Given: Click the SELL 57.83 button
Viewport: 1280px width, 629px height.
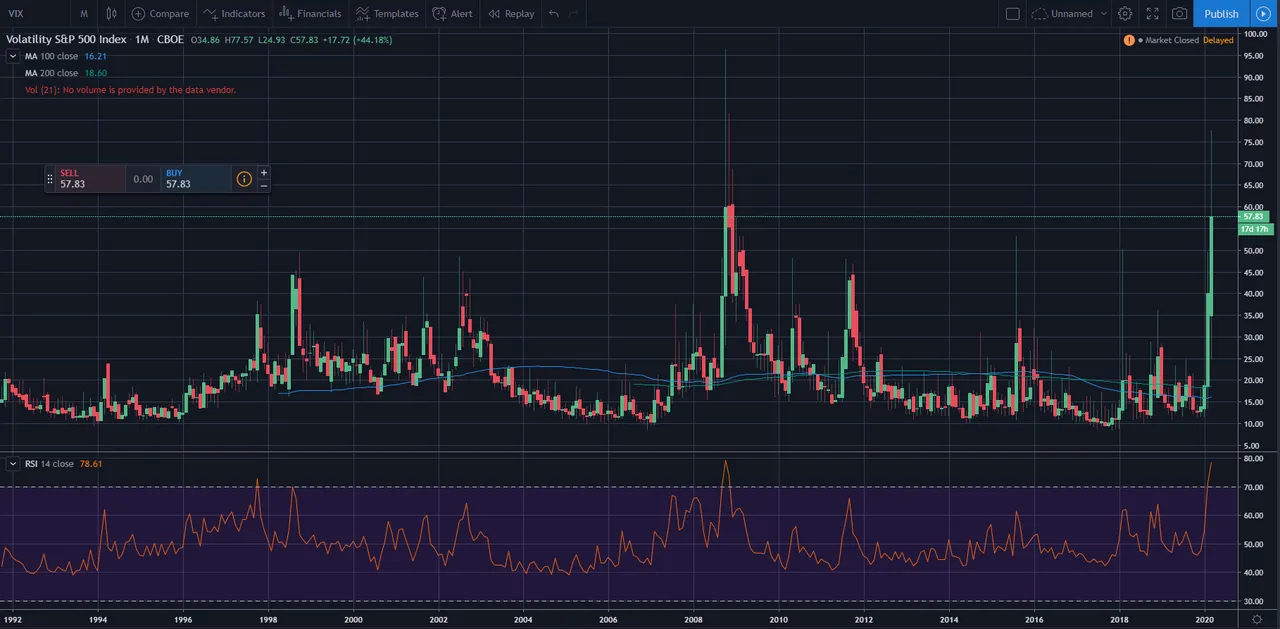Looking at the screenshot, I should coord(90,179).
